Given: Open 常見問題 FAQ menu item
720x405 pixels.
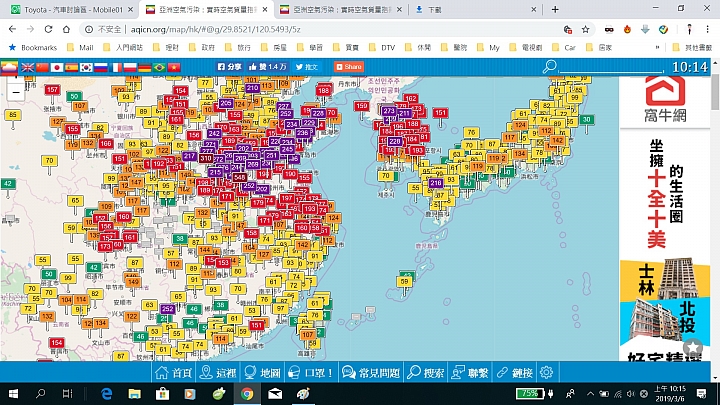Looking at the screenshot, I should [x=371, y=372].
